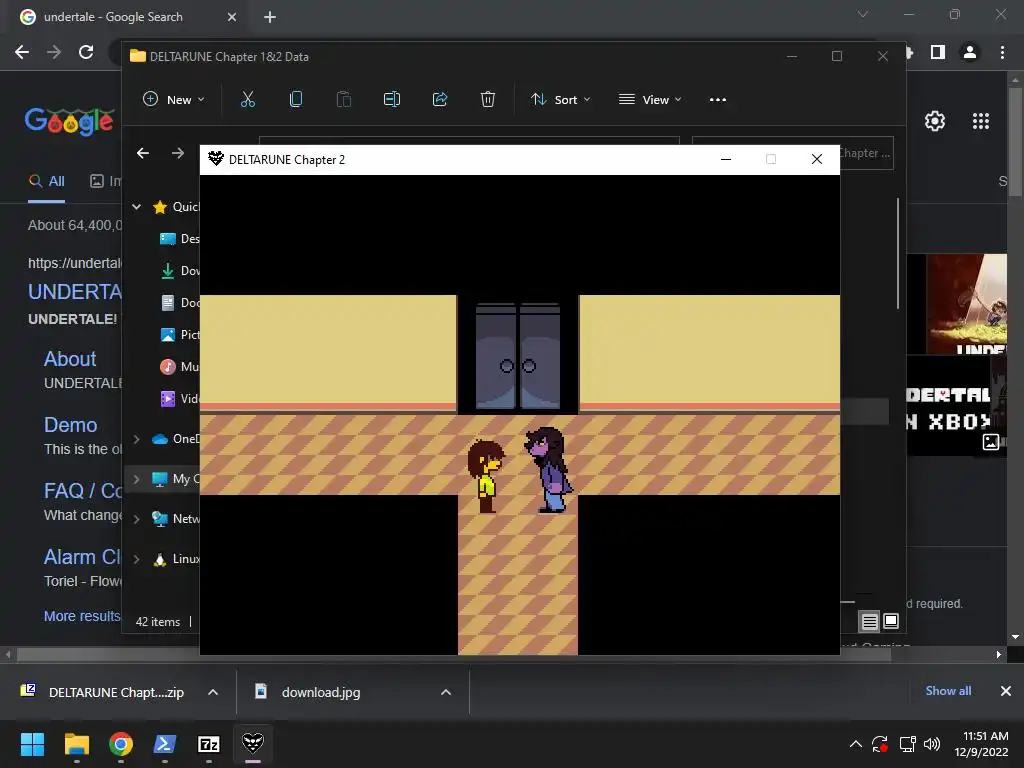Click the Cut scissors icon in File Explorer
The image size is (1024, 768).
pyautogui.click(x=248, y=99)
